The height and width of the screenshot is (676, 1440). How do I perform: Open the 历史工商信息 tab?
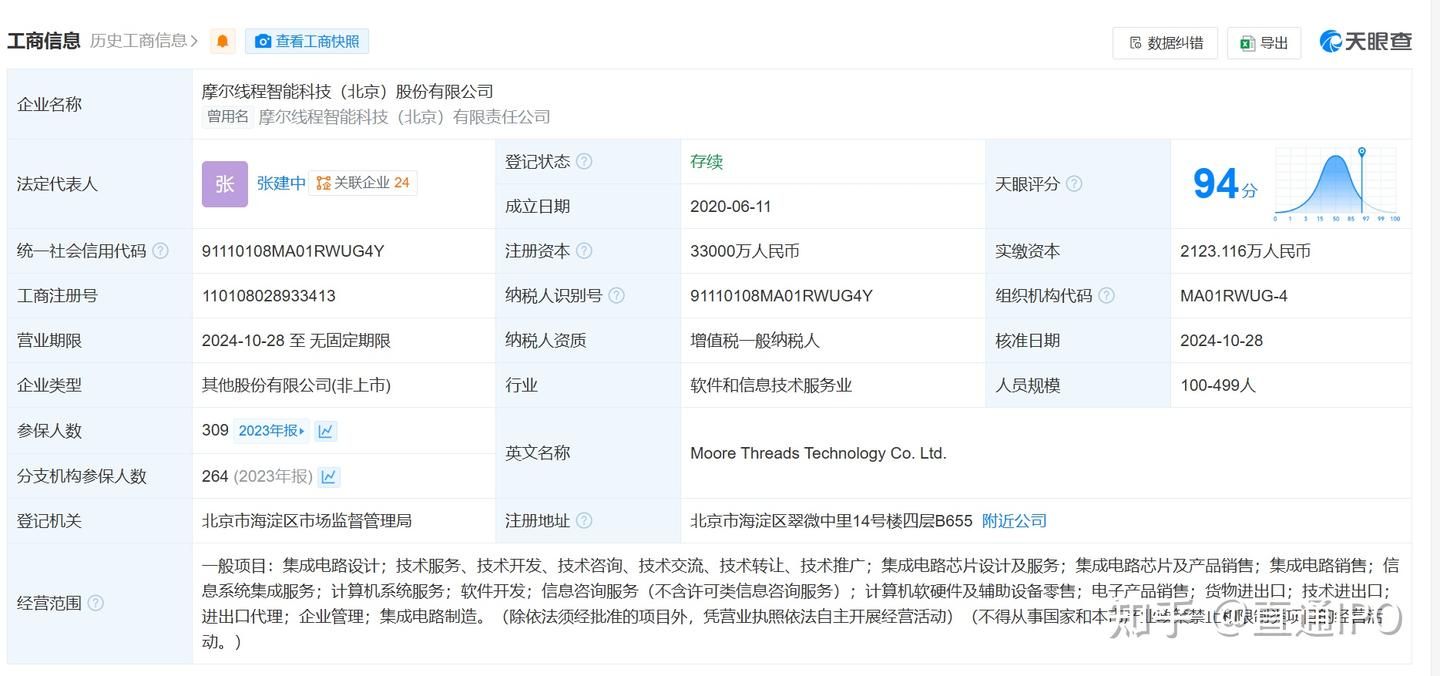135,41
